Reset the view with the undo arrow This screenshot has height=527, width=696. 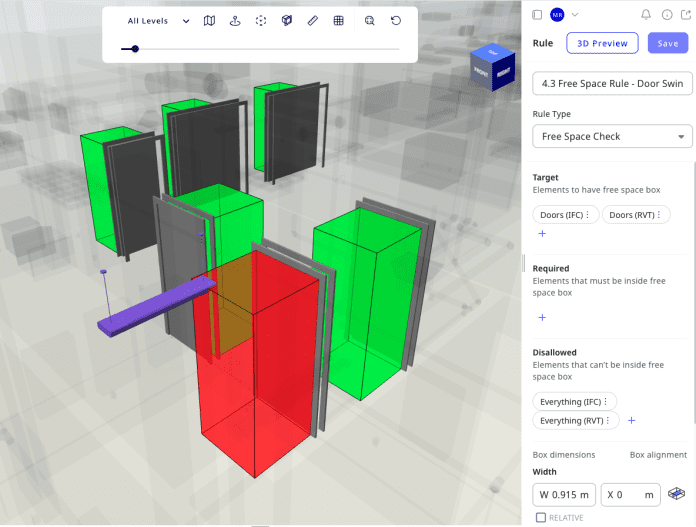(396, 20)
